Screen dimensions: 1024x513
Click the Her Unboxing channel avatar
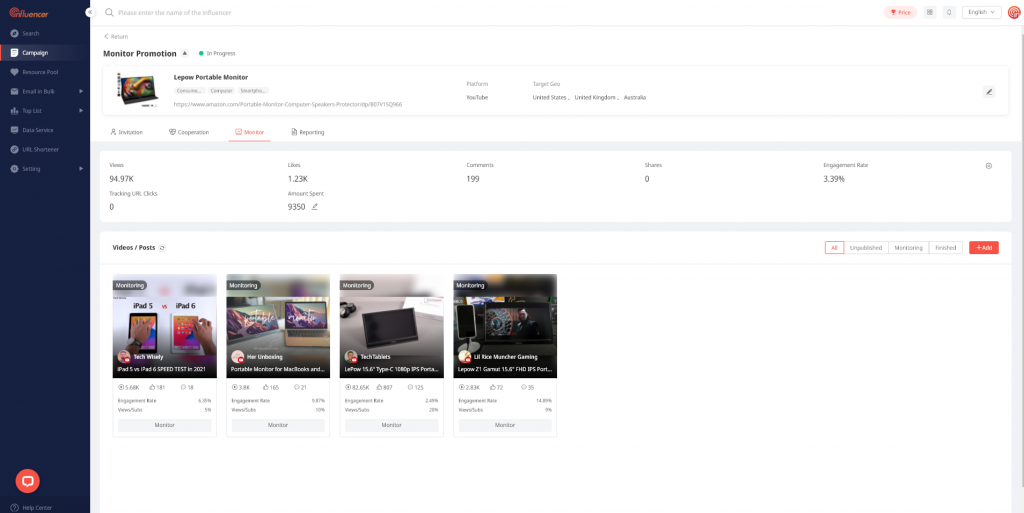(238, 356)
